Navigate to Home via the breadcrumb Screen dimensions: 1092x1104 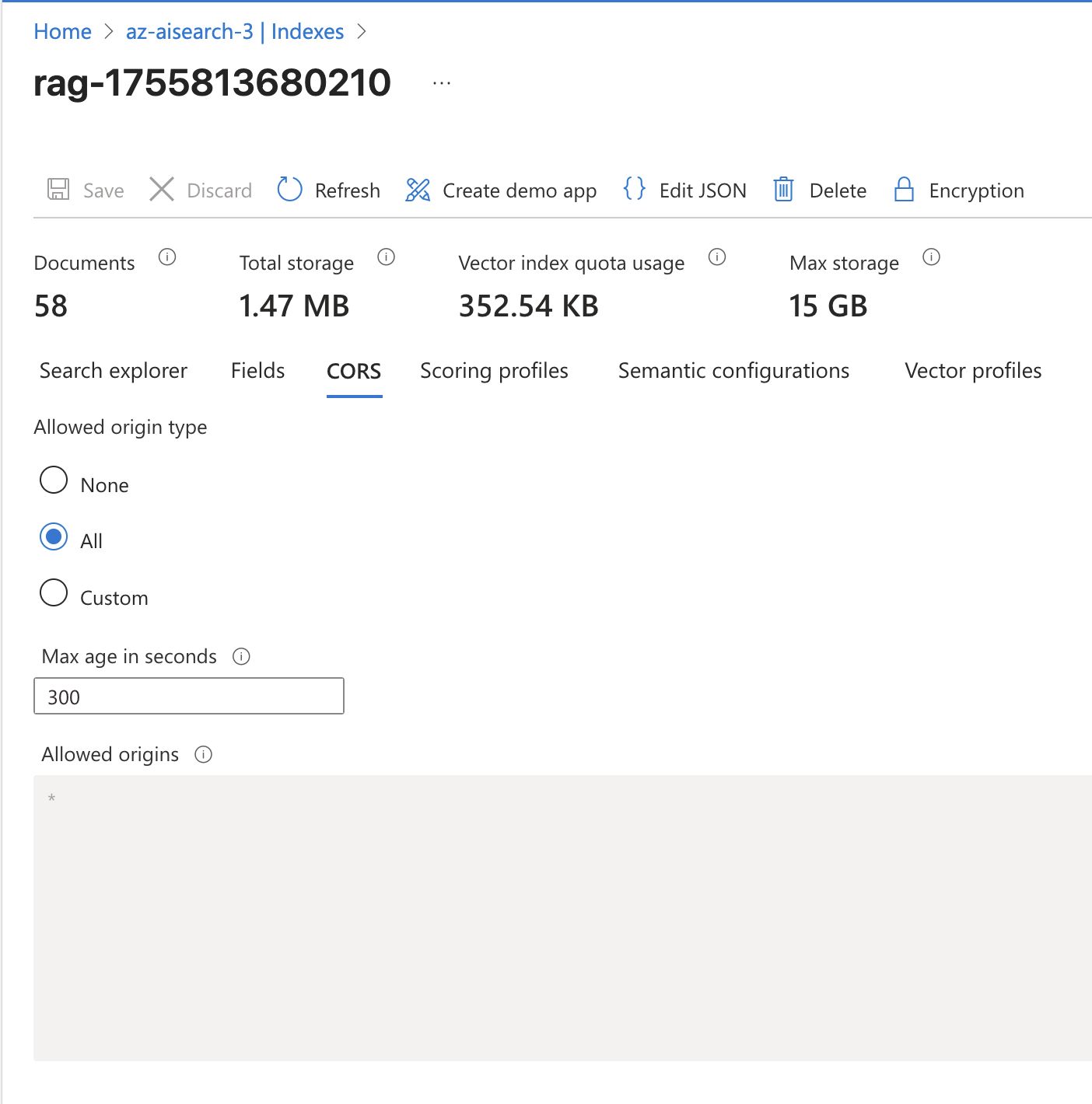61,31
